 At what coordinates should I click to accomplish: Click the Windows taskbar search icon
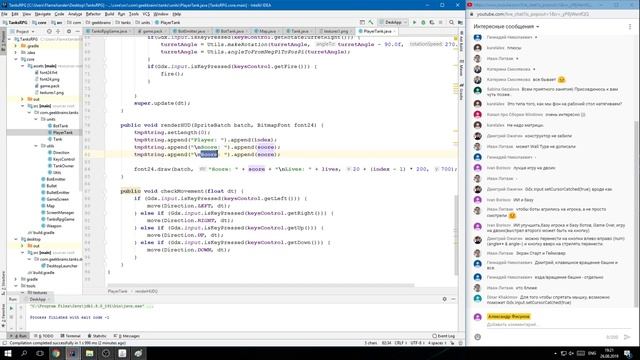24,353
